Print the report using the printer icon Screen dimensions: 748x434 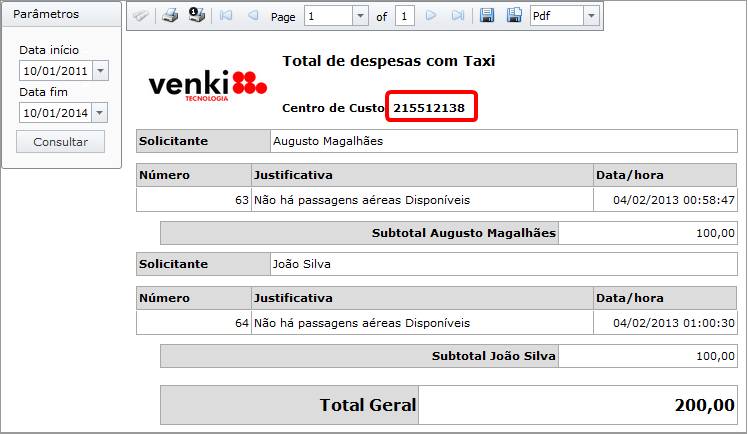(x=170, y=16)
